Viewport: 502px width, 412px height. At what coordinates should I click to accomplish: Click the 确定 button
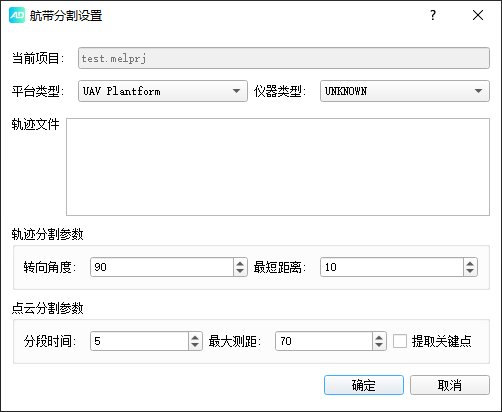click(x=364, y=385)
